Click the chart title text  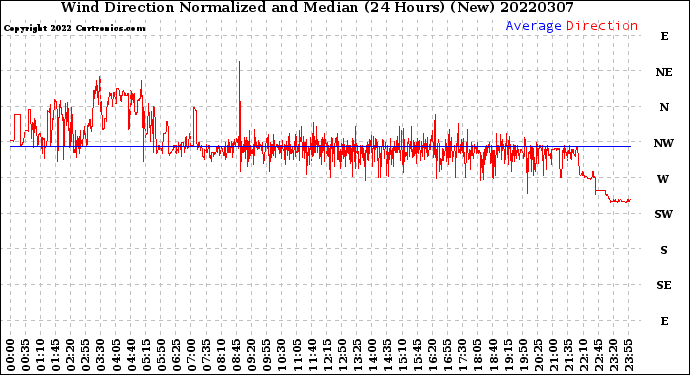[x=317, y=7]
